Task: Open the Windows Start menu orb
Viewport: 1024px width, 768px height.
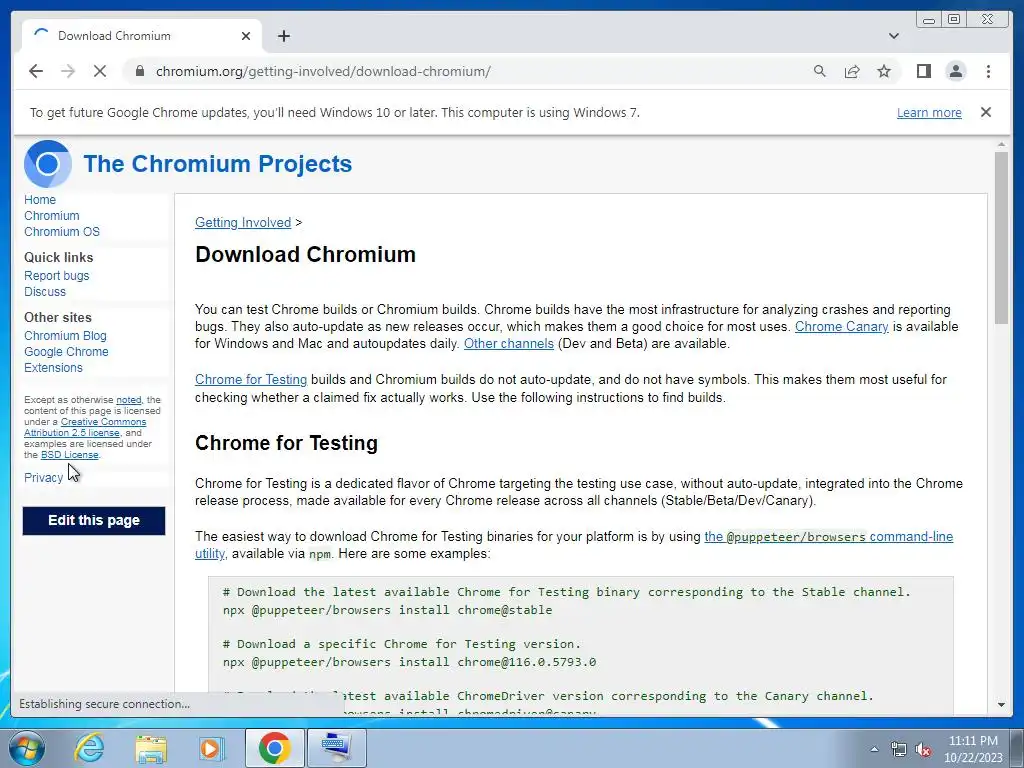Action: (x=27, y=748)
